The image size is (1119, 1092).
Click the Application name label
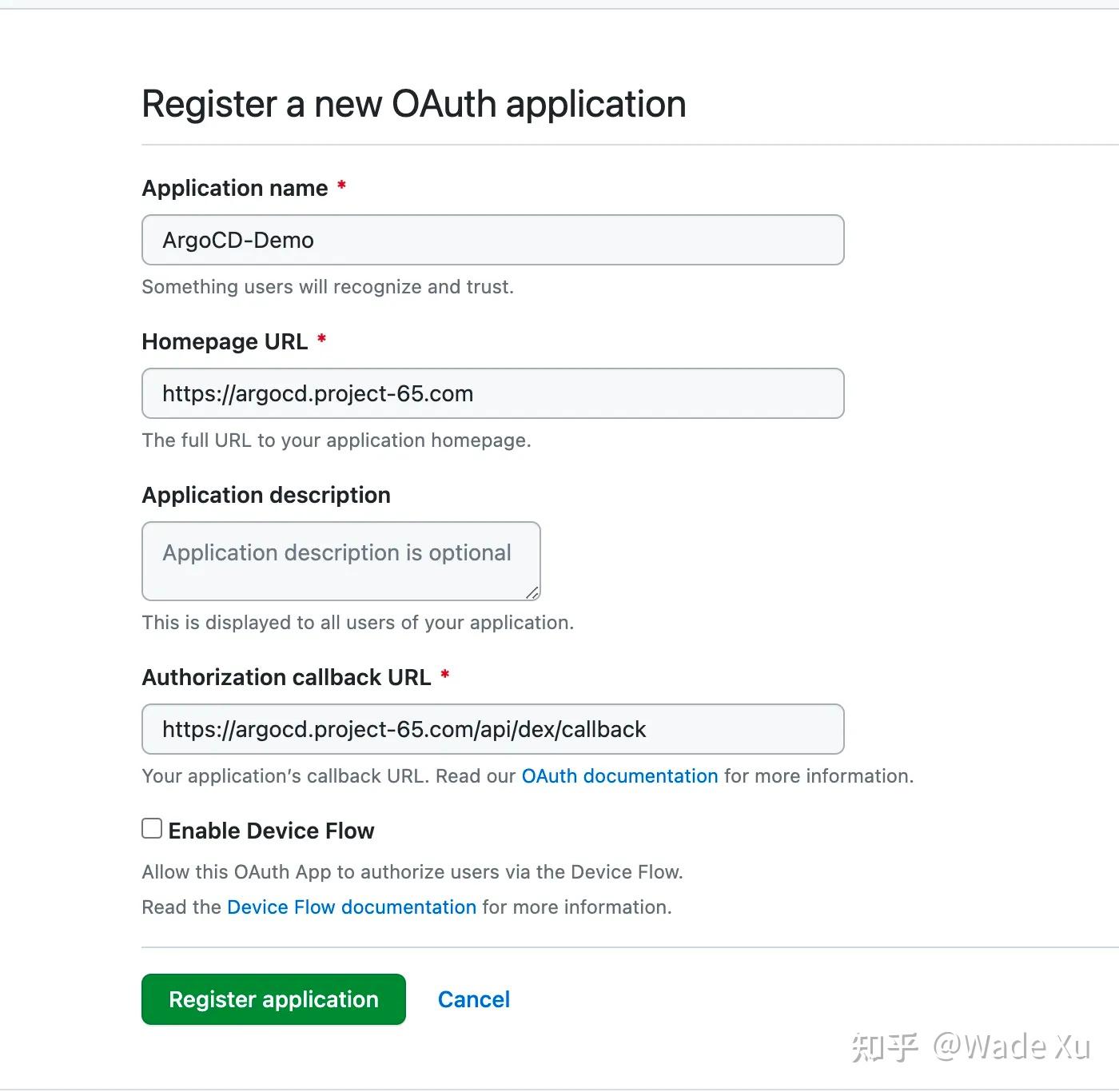click(x=234, y=188)
